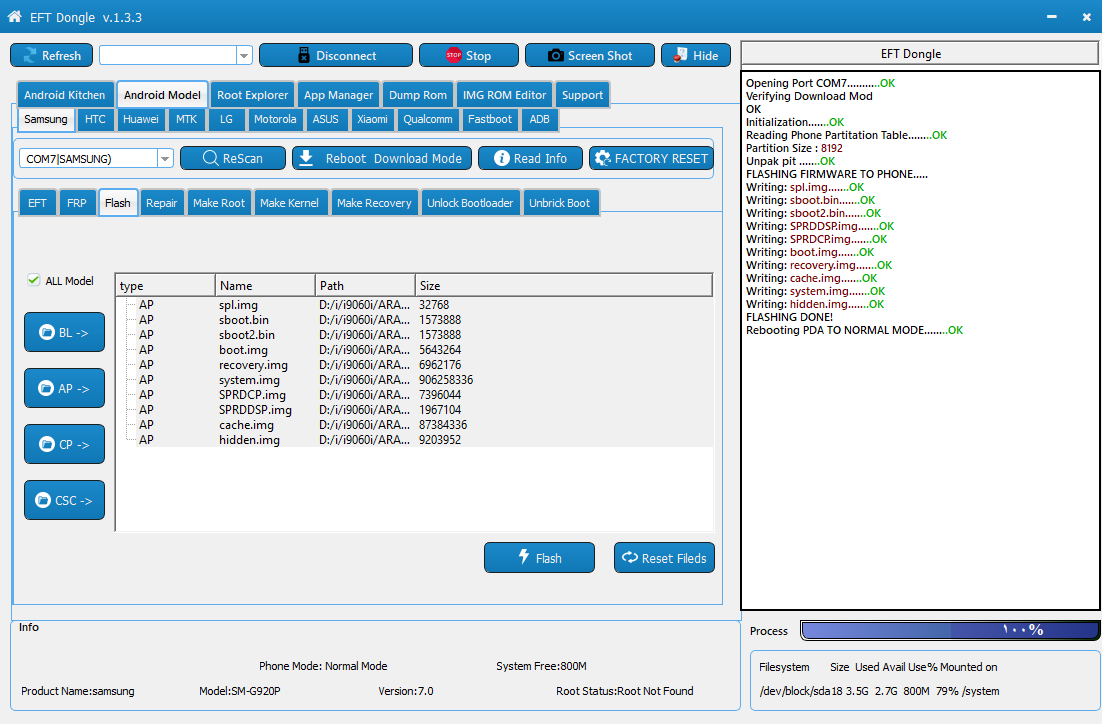Screen dimensions: 1102x724
Task: Click the Reset Fileds arrows icon
Action: (x=630, y=557)
